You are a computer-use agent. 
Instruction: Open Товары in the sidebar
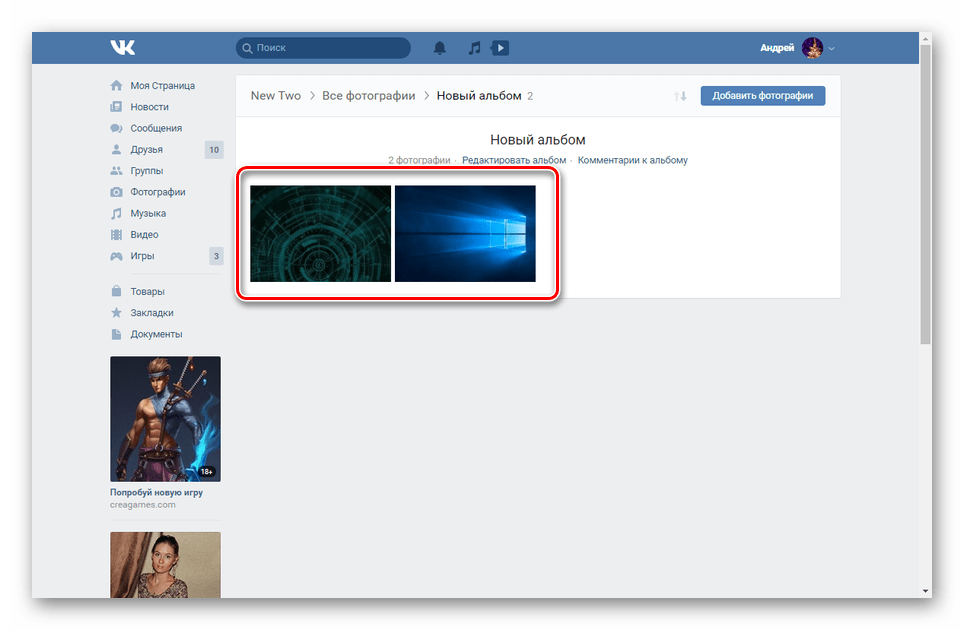(148, 291)
